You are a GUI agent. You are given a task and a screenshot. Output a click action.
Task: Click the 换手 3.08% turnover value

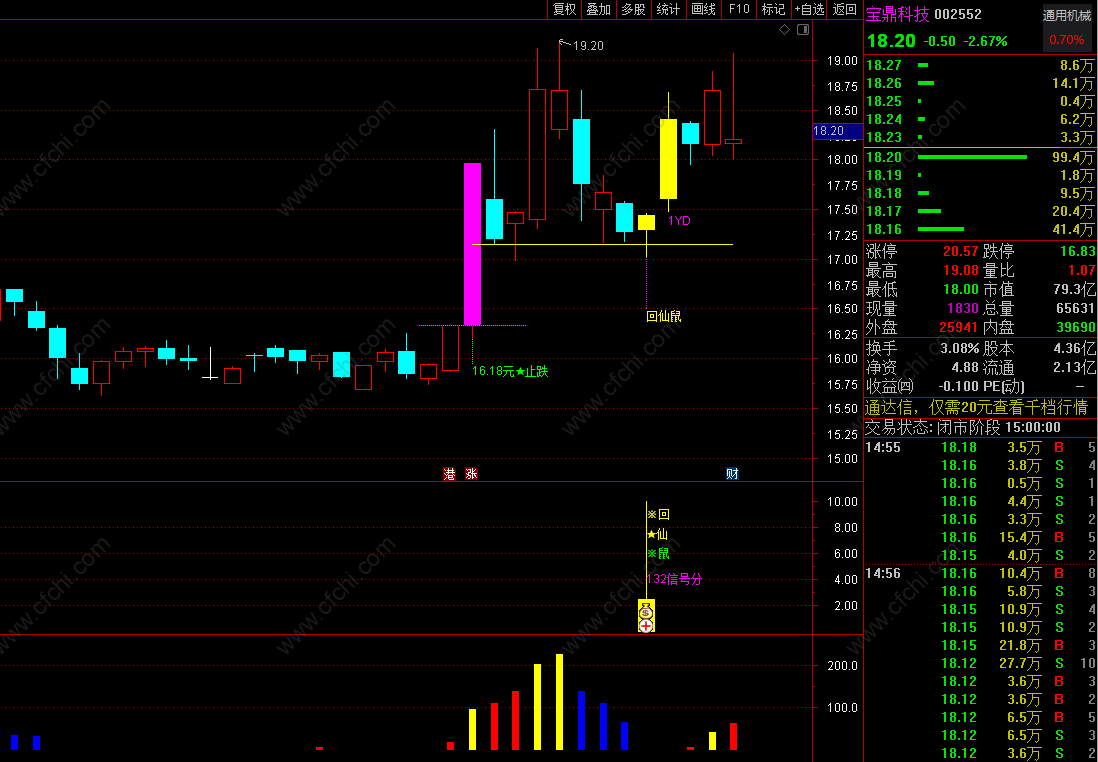(959, 348)
